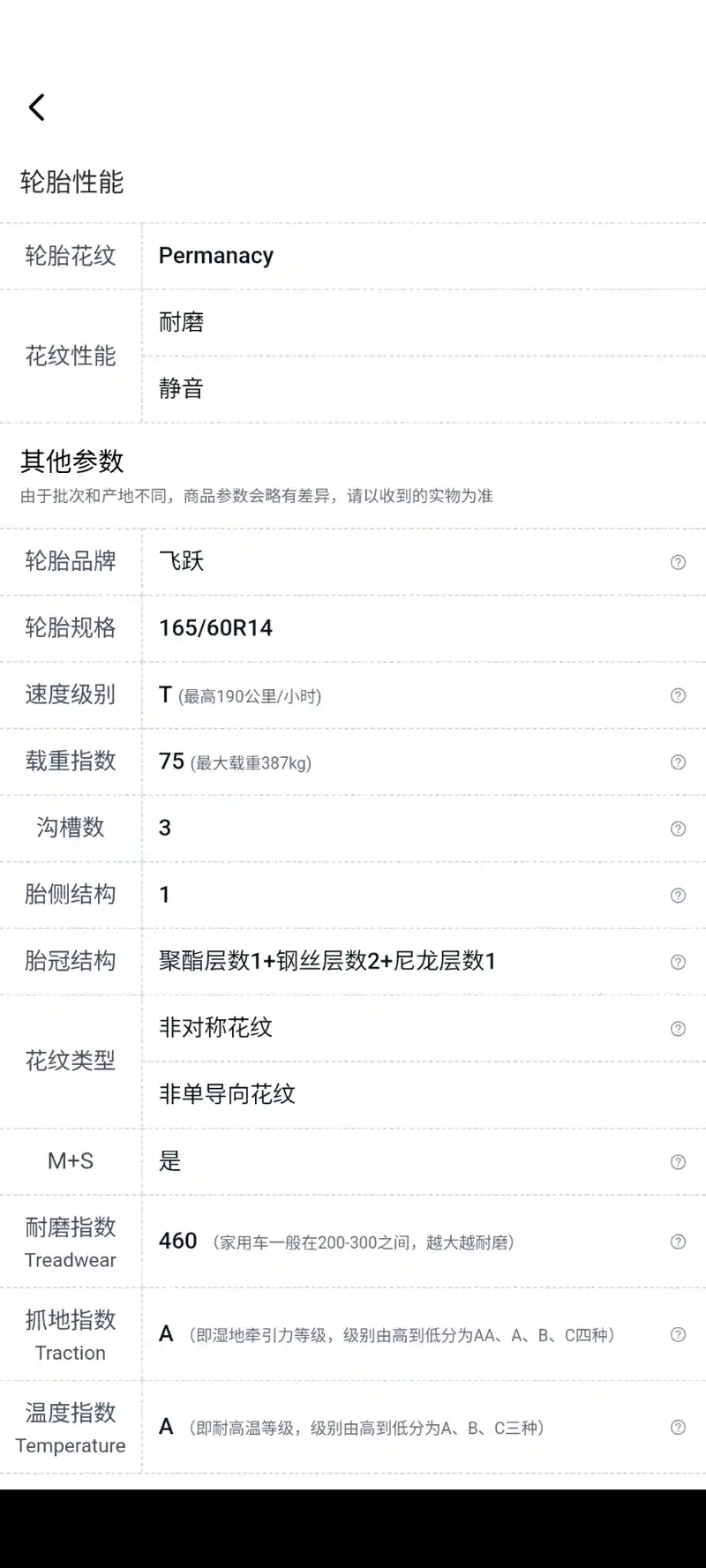Open help icon for load index 75
The width and height of the screenshot is (706, 1568).
(x=678, y=762)
